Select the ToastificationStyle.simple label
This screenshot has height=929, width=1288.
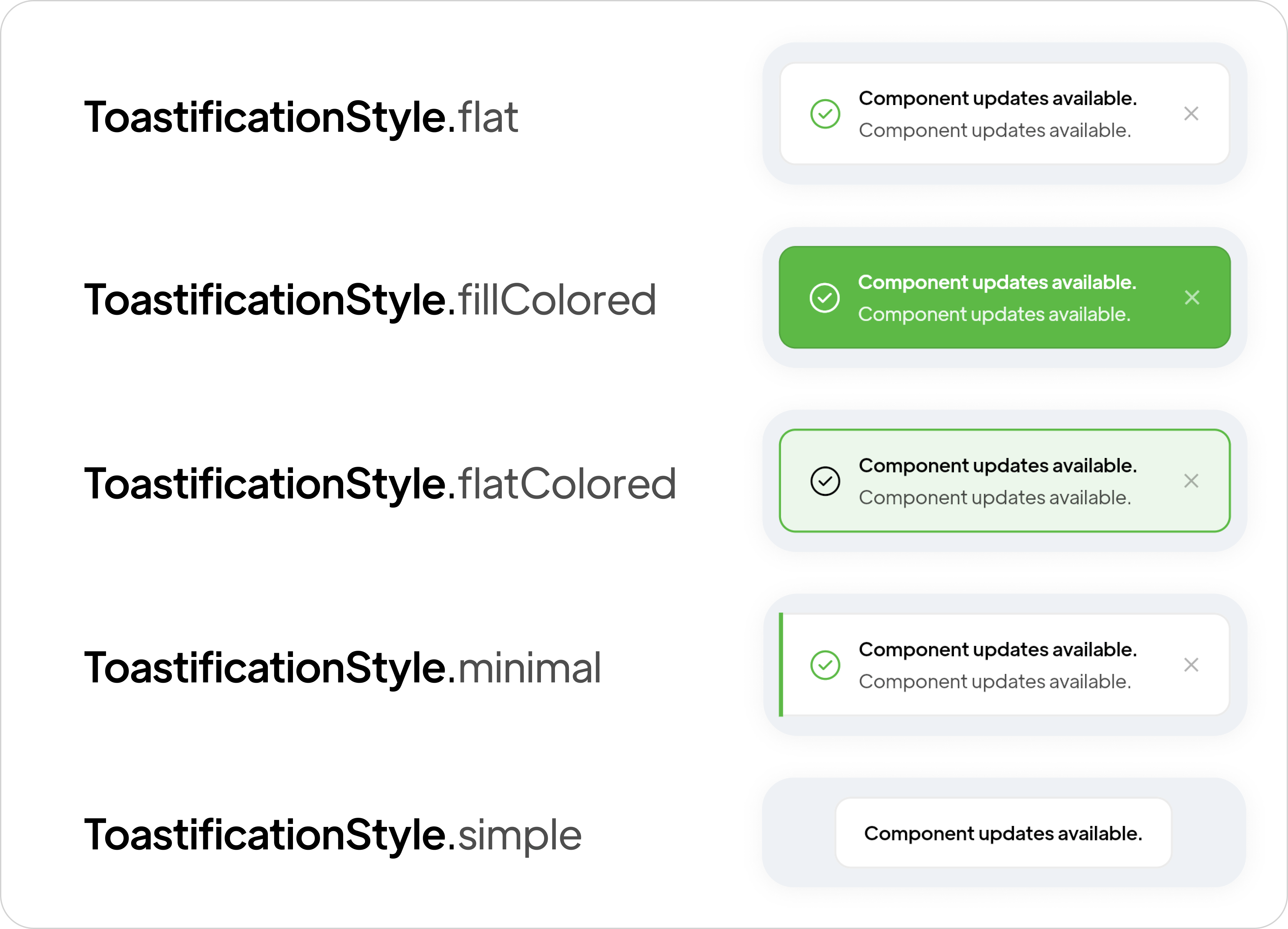333,835
